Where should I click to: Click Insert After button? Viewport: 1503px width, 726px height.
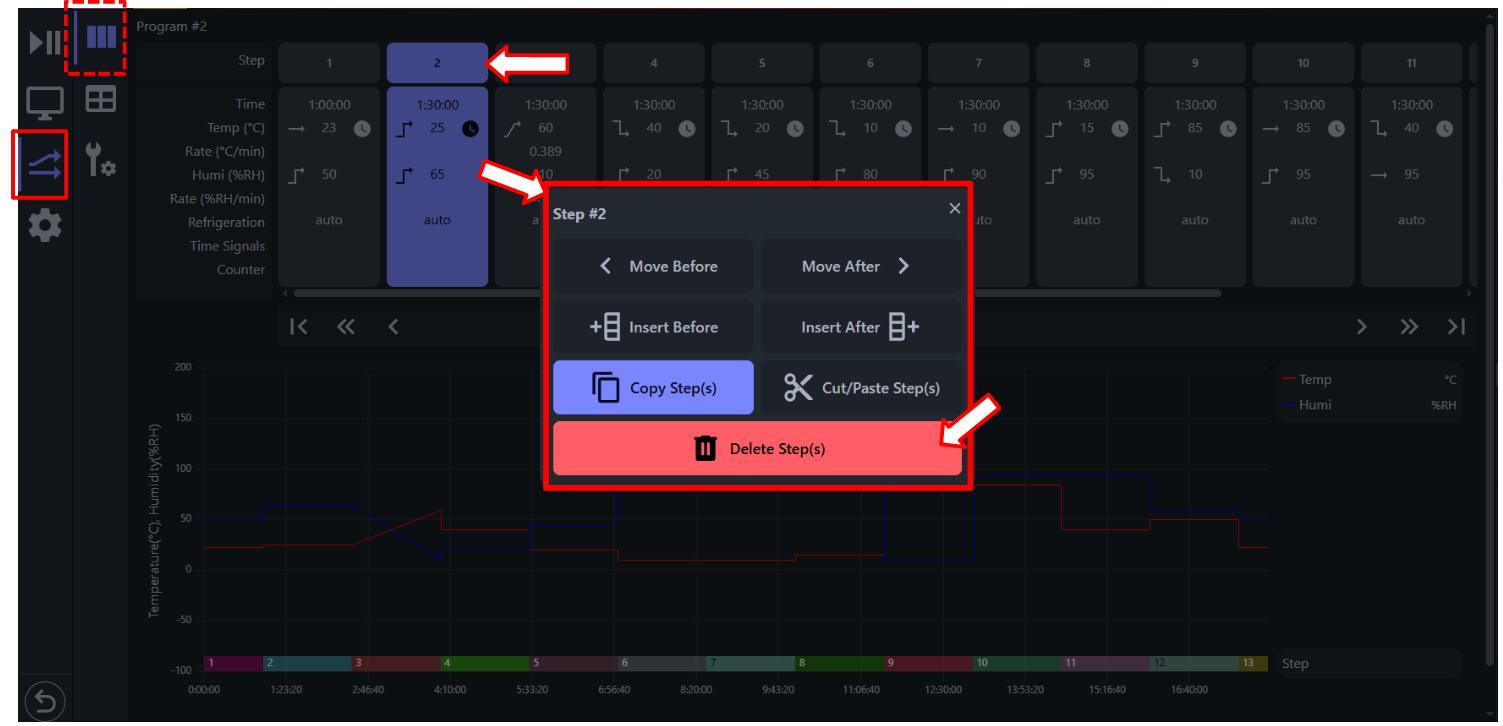pos(862,327)
